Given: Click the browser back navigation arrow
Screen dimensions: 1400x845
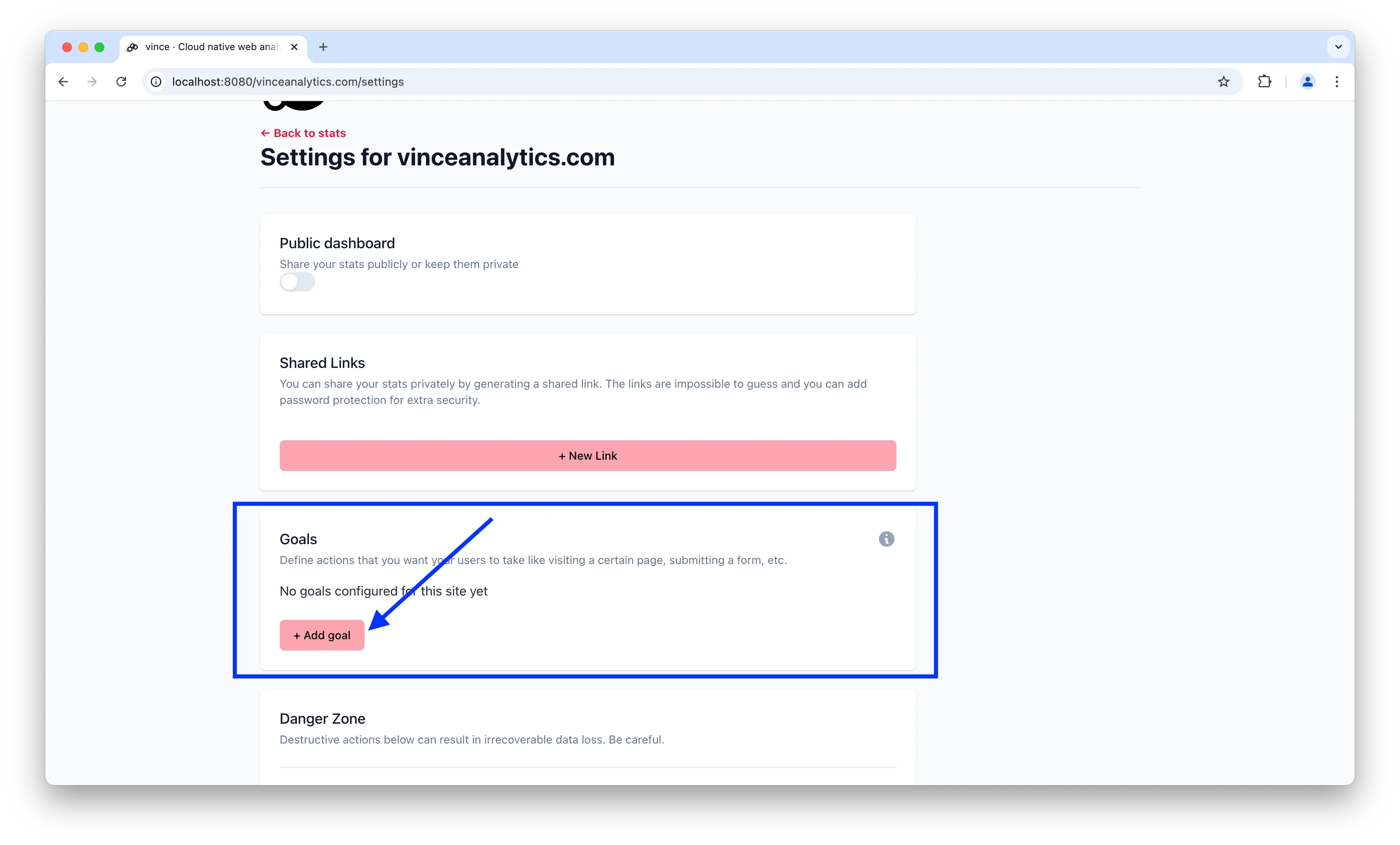Looking at the screenshot, I should coord(64,81).
